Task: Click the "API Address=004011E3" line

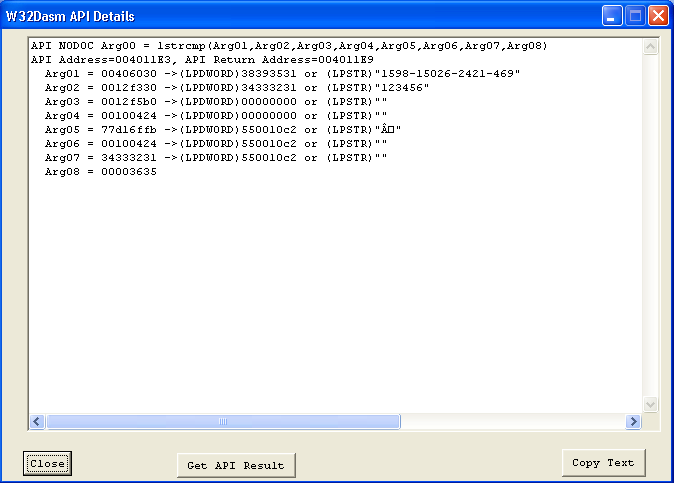Action: pos(202,60)
